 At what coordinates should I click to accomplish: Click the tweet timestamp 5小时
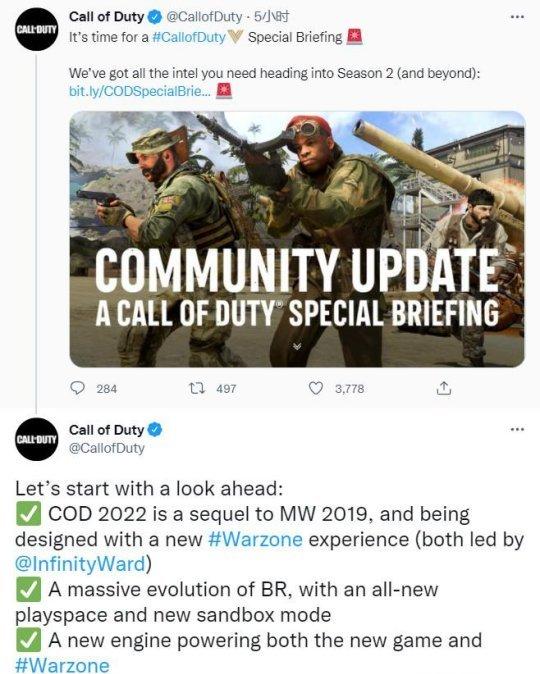click(x=272, y=17)
